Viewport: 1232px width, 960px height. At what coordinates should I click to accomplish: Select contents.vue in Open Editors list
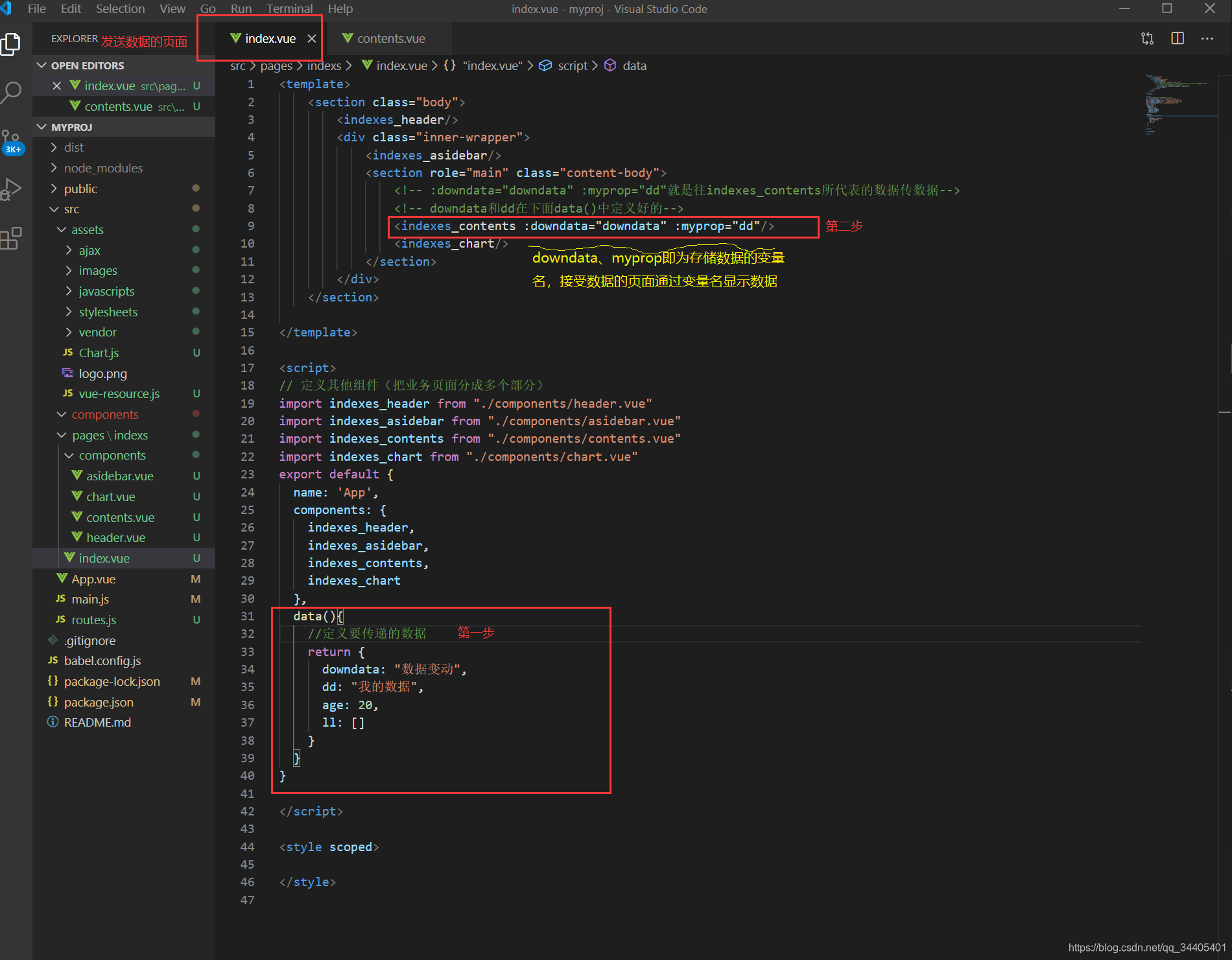coord(124,106)
